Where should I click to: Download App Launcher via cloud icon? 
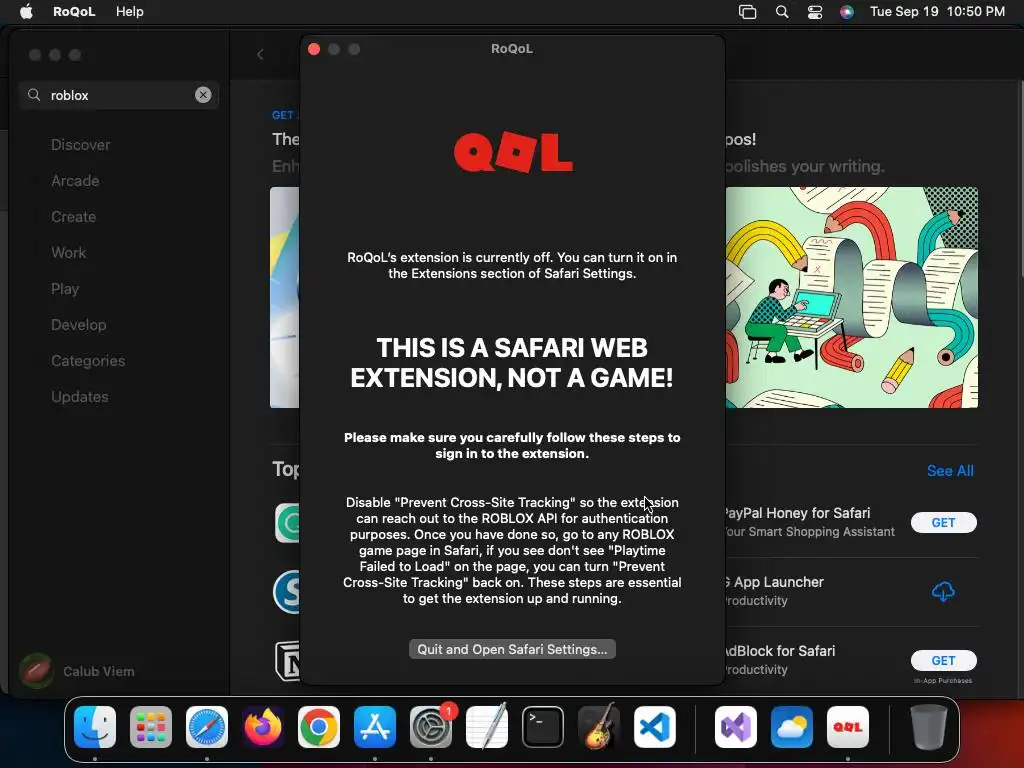point(943,592)
